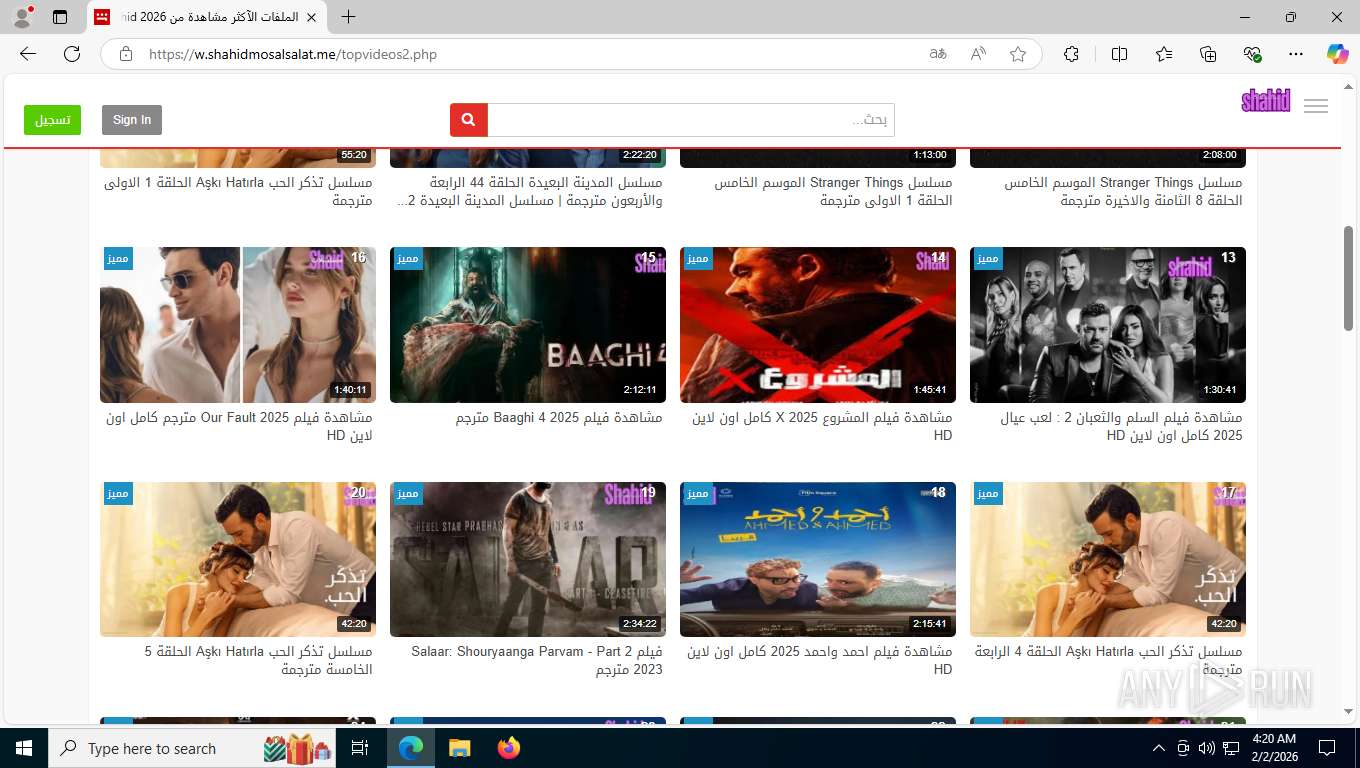Focus the بحث search input field
Screen dimensions: 1360x768
[x=691, y=120]
